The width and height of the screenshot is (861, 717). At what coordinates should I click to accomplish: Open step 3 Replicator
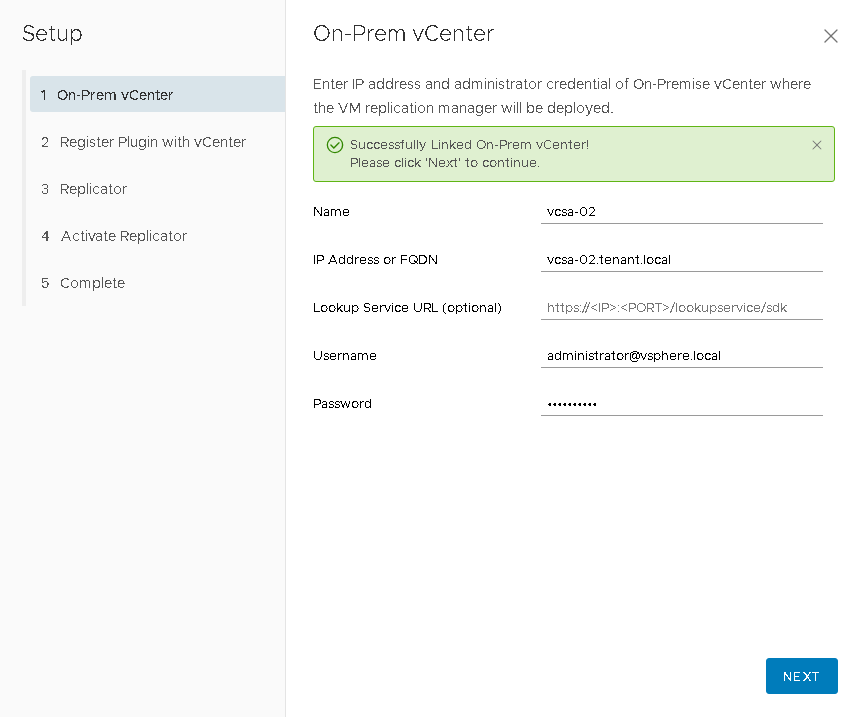pyautogui.click(x=93, y=189)
